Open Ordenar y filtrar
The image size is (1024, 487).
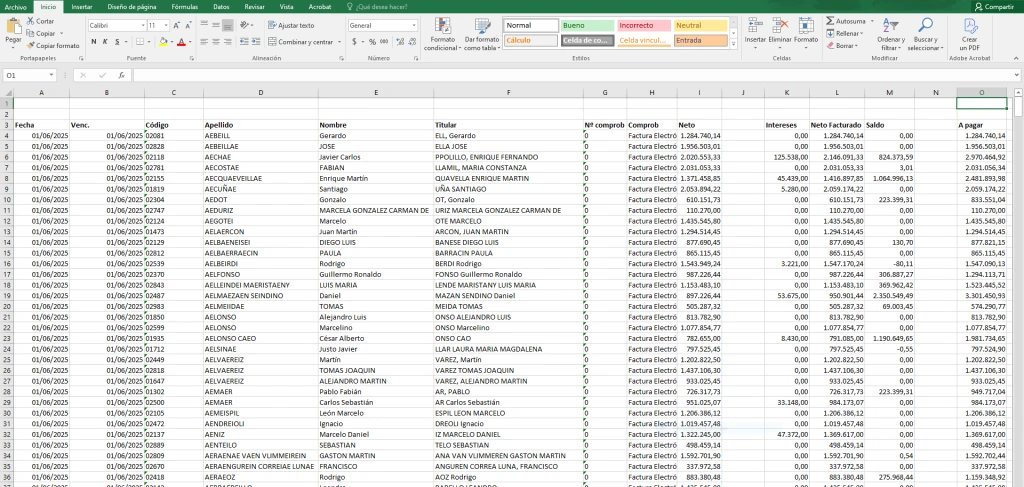[x=891, y=35]
